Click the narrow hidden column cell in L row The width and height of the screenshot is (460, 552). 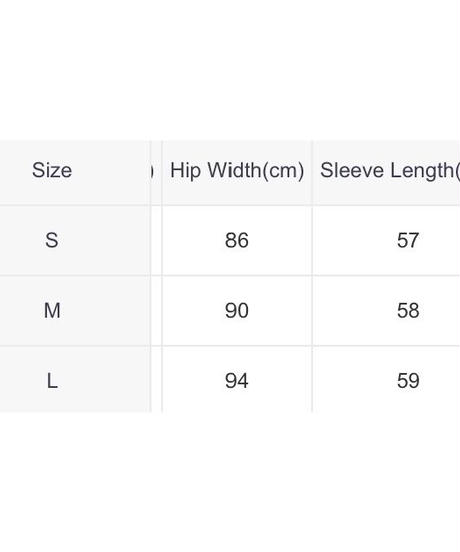[x=156, y=380]
